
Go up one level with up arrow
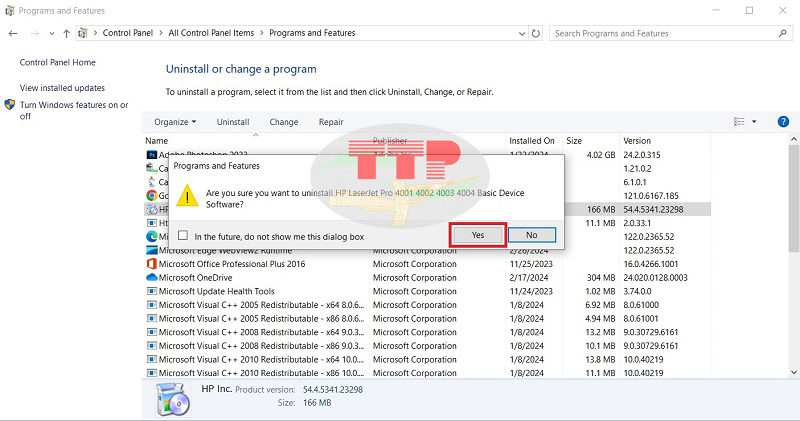click(66, 33)
